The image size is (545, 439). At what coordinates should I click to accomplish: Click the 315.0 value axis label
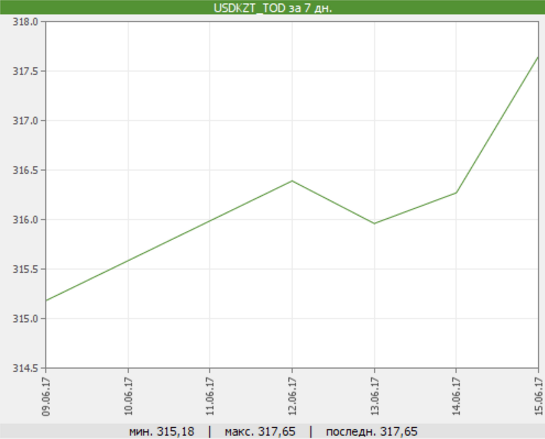[x=25, y=318]
